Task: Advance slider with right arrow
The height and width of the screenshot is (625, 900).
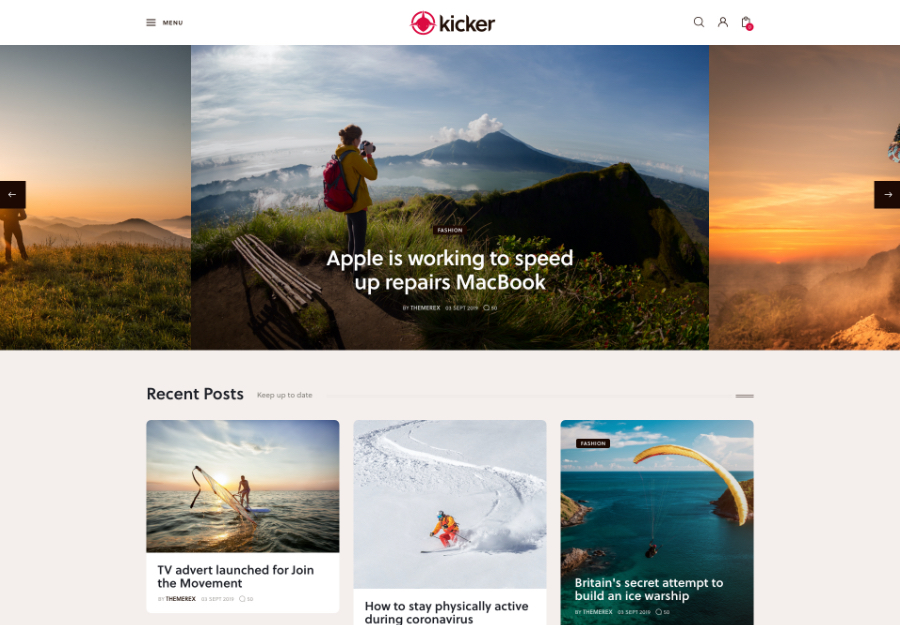Action: (x=887, y=195)
